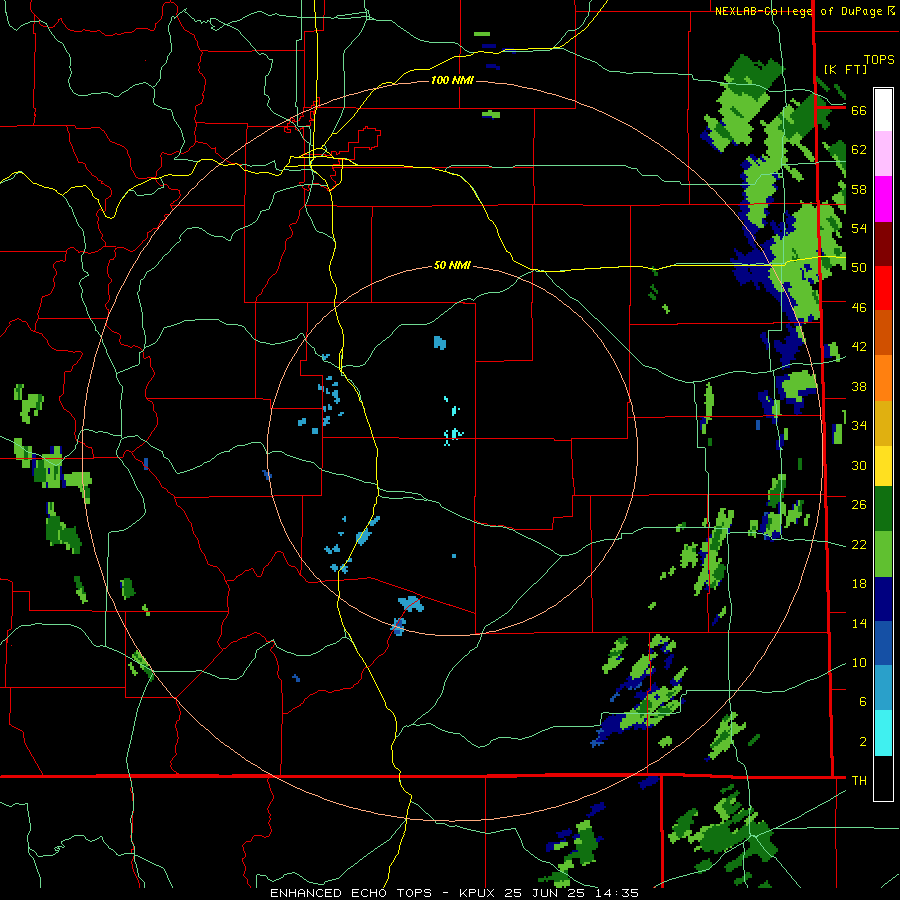Pick the cyan legend swatch
Image resolution: width=900 pixels, height=900 pixels.
pos(883,733)
